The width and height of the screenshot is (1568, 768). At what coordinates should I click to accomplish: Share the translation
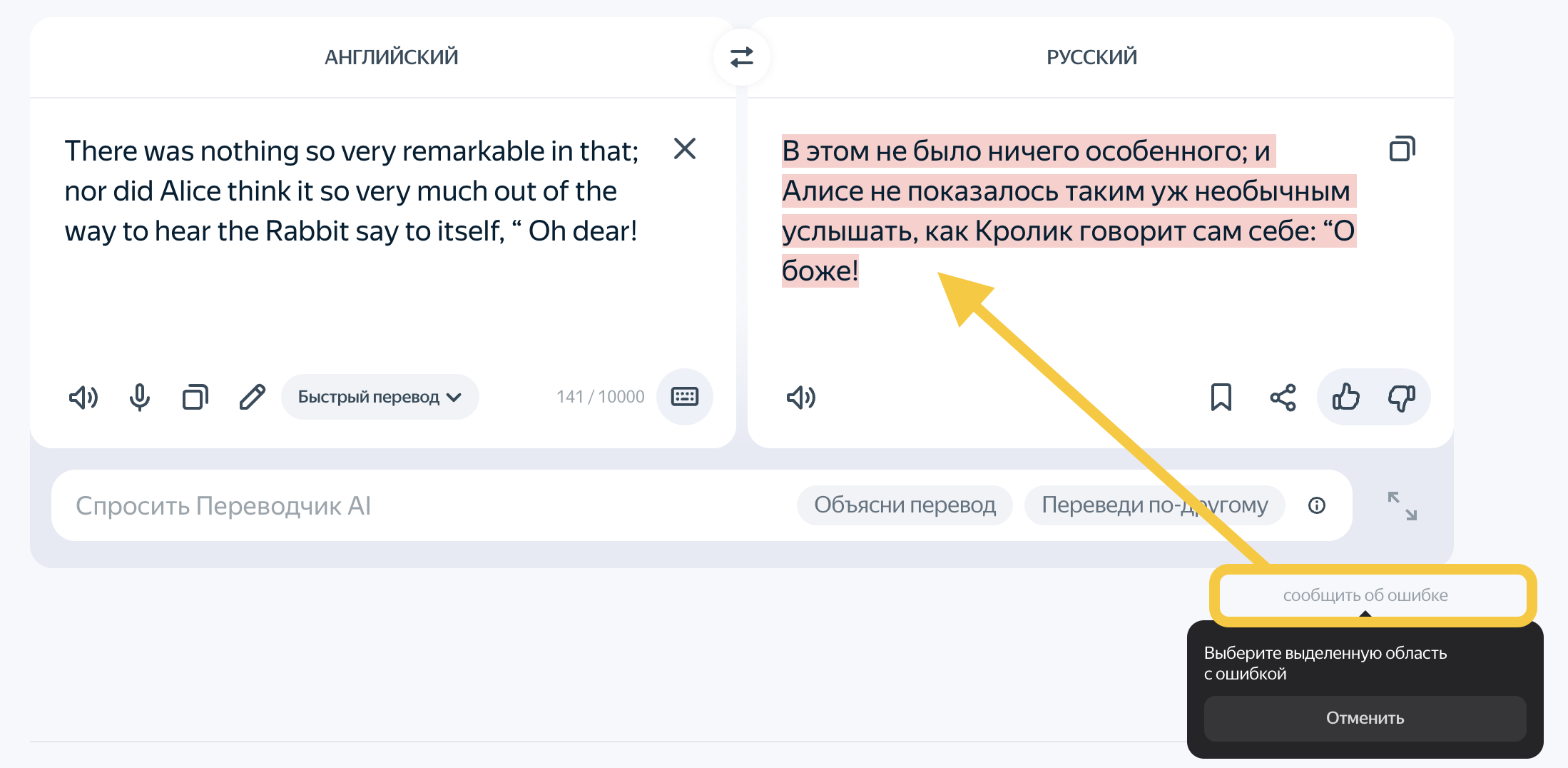click(x=1283, y=398)
